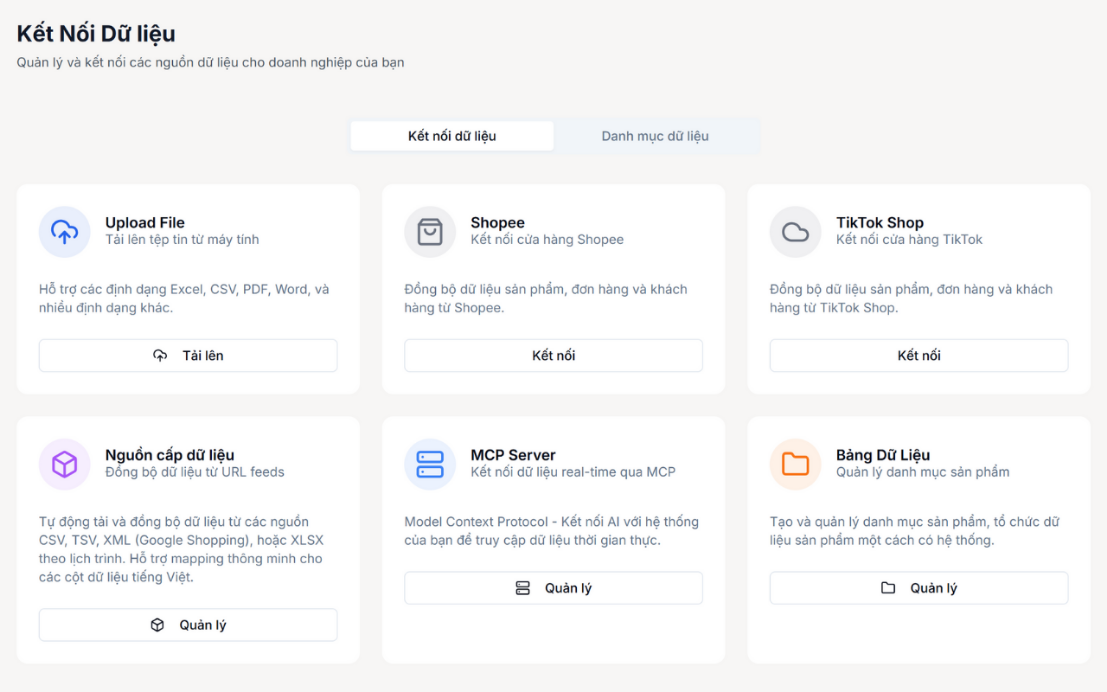Select the TikTok Shop card title
Viewport: 1107px width, 692px height.
pos(879,223)
